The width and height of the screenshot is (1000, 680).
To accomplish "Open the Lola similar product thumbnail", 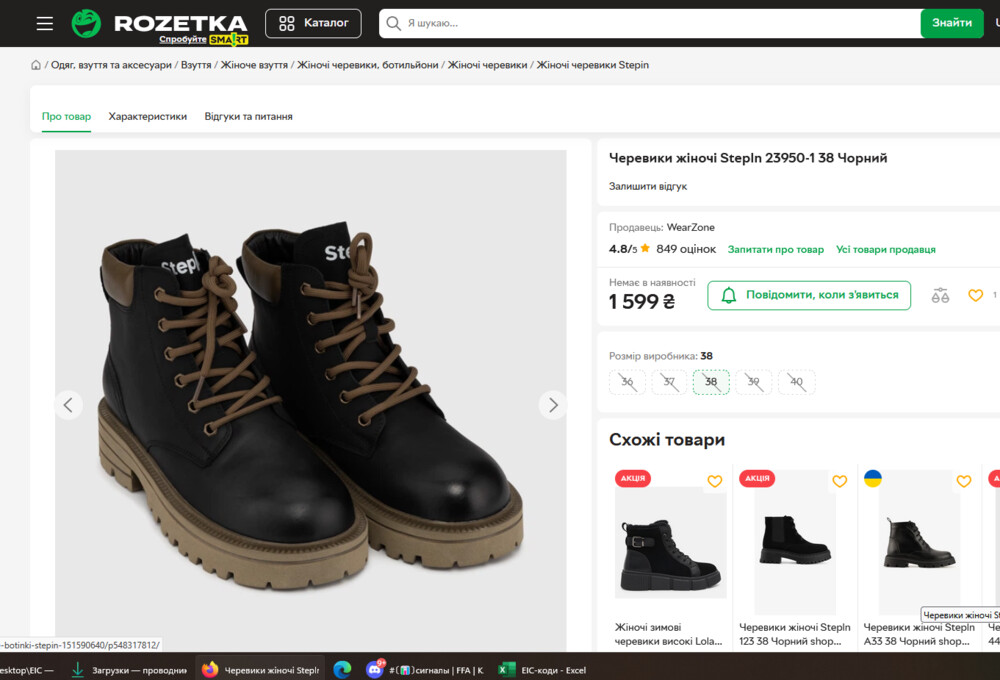I will point(670,542).
